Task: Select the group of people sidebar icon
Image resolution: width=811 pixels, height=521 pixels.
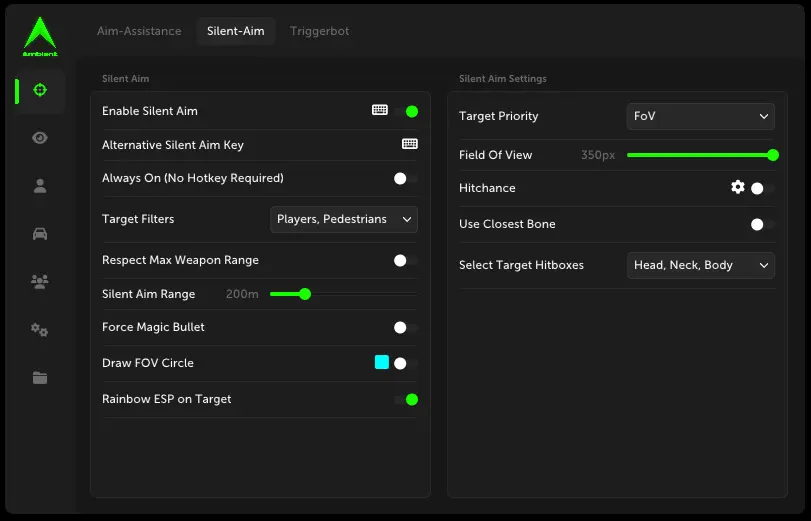Action: point(40,282)
